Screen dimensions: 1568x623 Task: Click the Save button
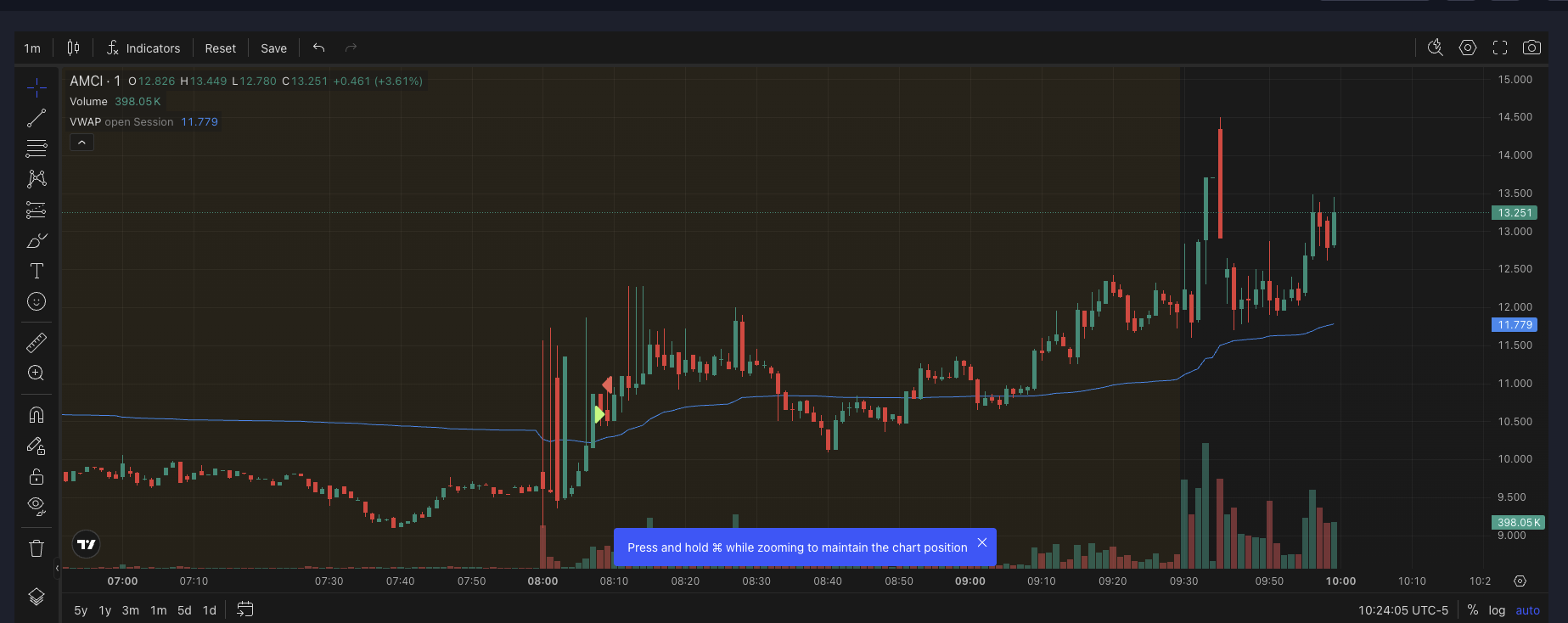click(273, 48)
